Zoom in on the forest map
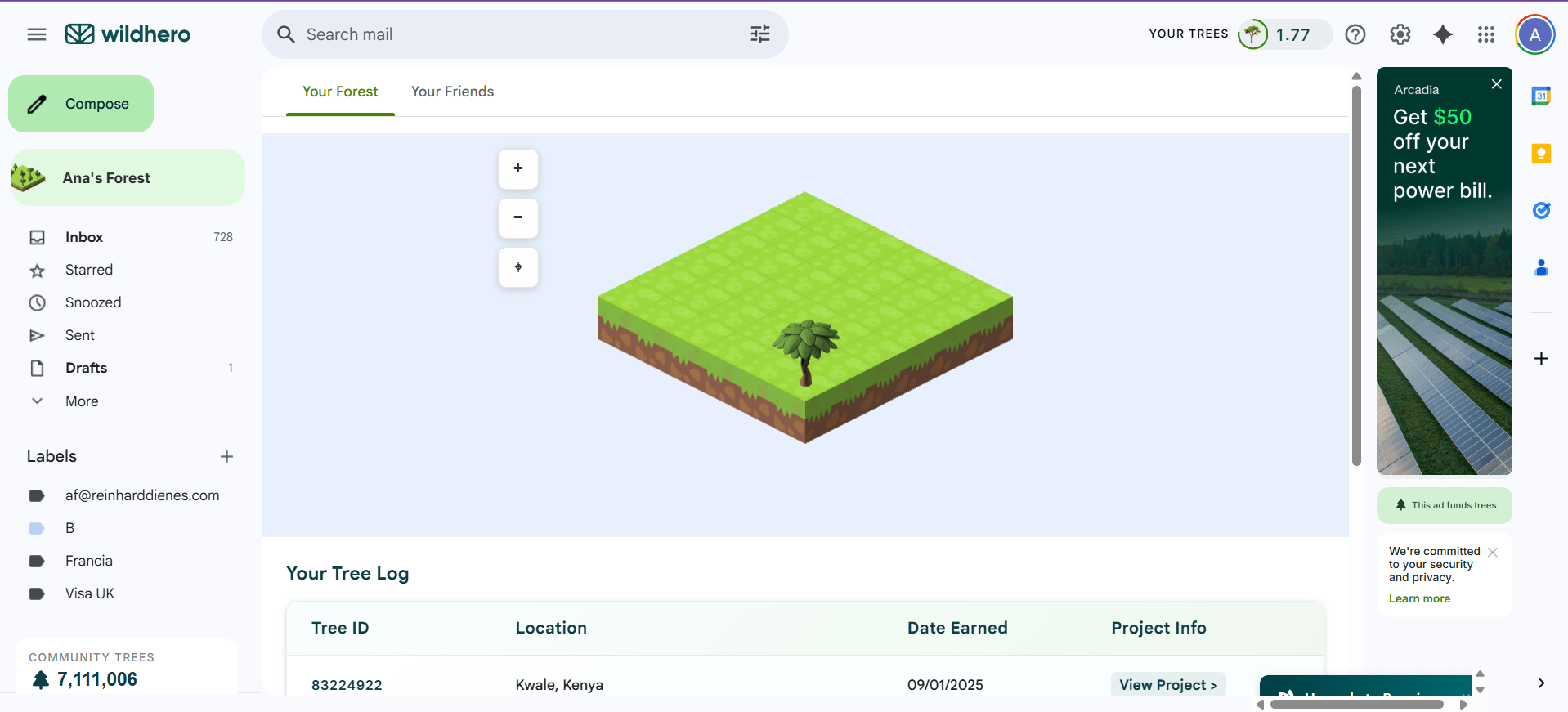This screenshot has width=1568, height=712. [x=517, y=168]
